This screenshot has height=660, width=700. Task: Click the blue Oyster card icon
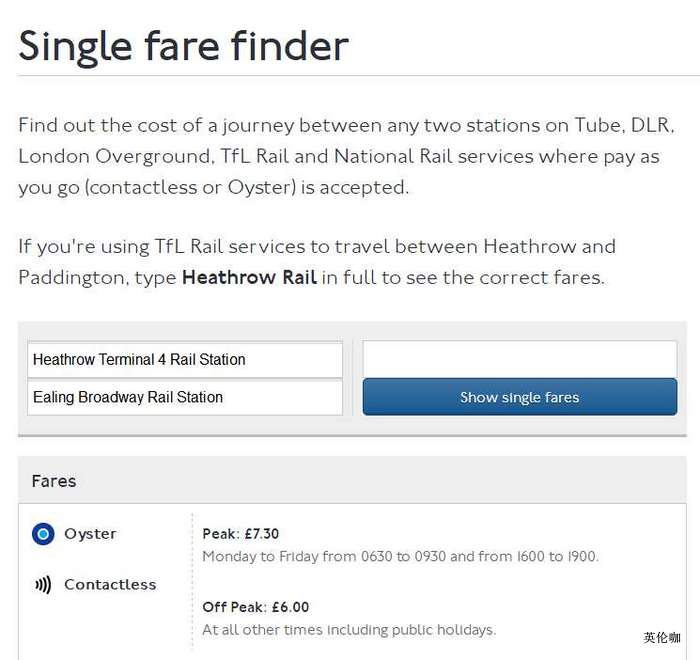[42, 534]
